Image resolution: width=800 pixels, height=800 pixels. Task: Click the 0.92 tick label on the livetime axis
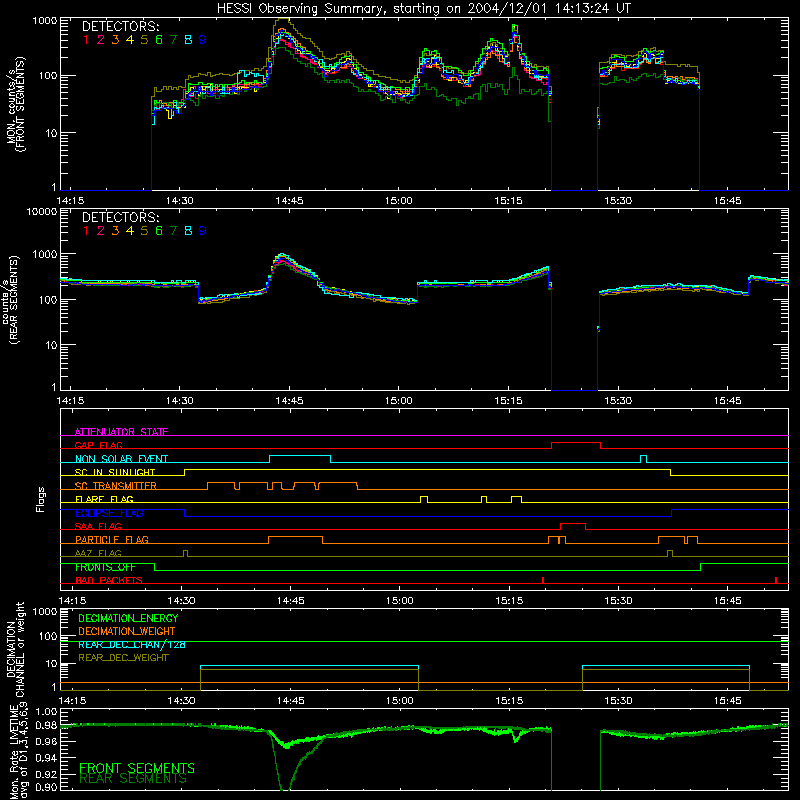46,772
